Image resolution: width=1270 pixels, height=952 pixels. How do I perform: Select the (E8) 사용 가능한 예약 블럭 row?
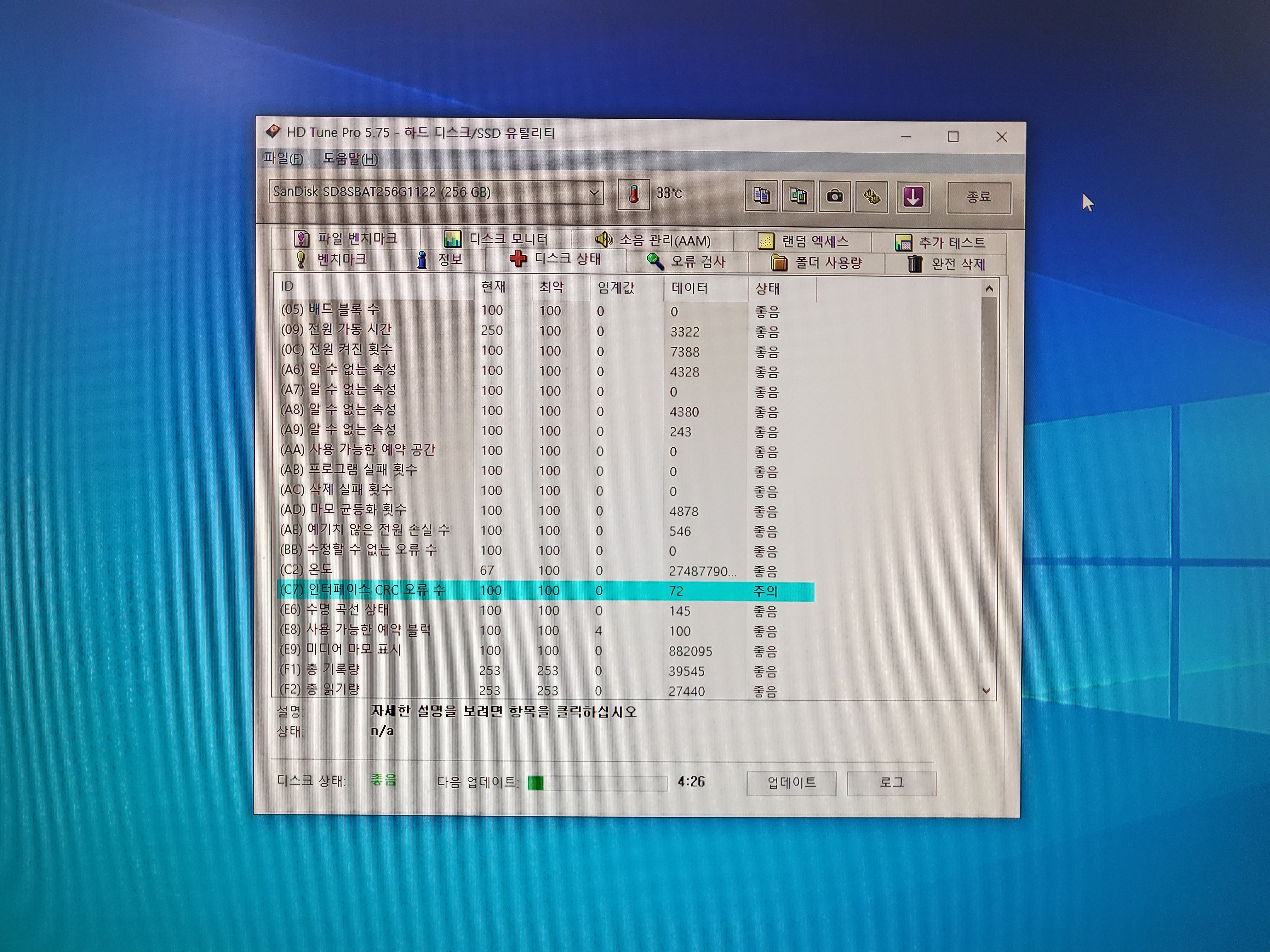(x=546, y=631)
